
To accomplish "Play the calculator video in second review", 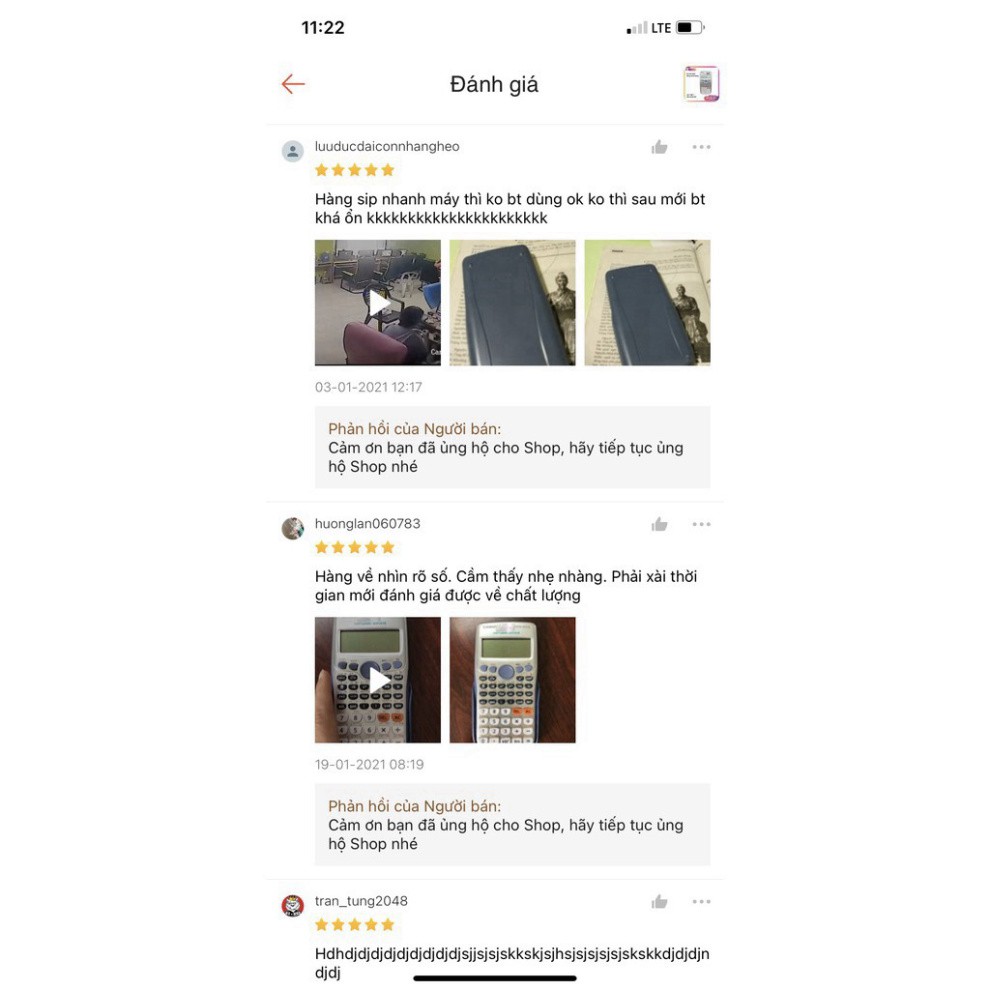I will tap(378, 680).
